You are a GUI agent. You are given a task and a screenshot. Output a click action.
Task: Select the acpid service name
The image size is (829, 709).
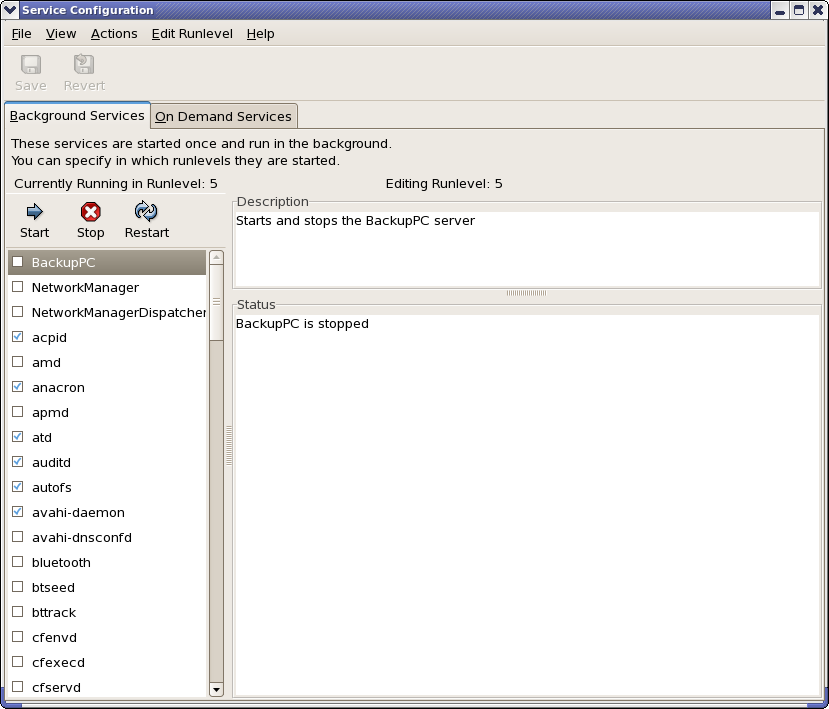(49, 338)
